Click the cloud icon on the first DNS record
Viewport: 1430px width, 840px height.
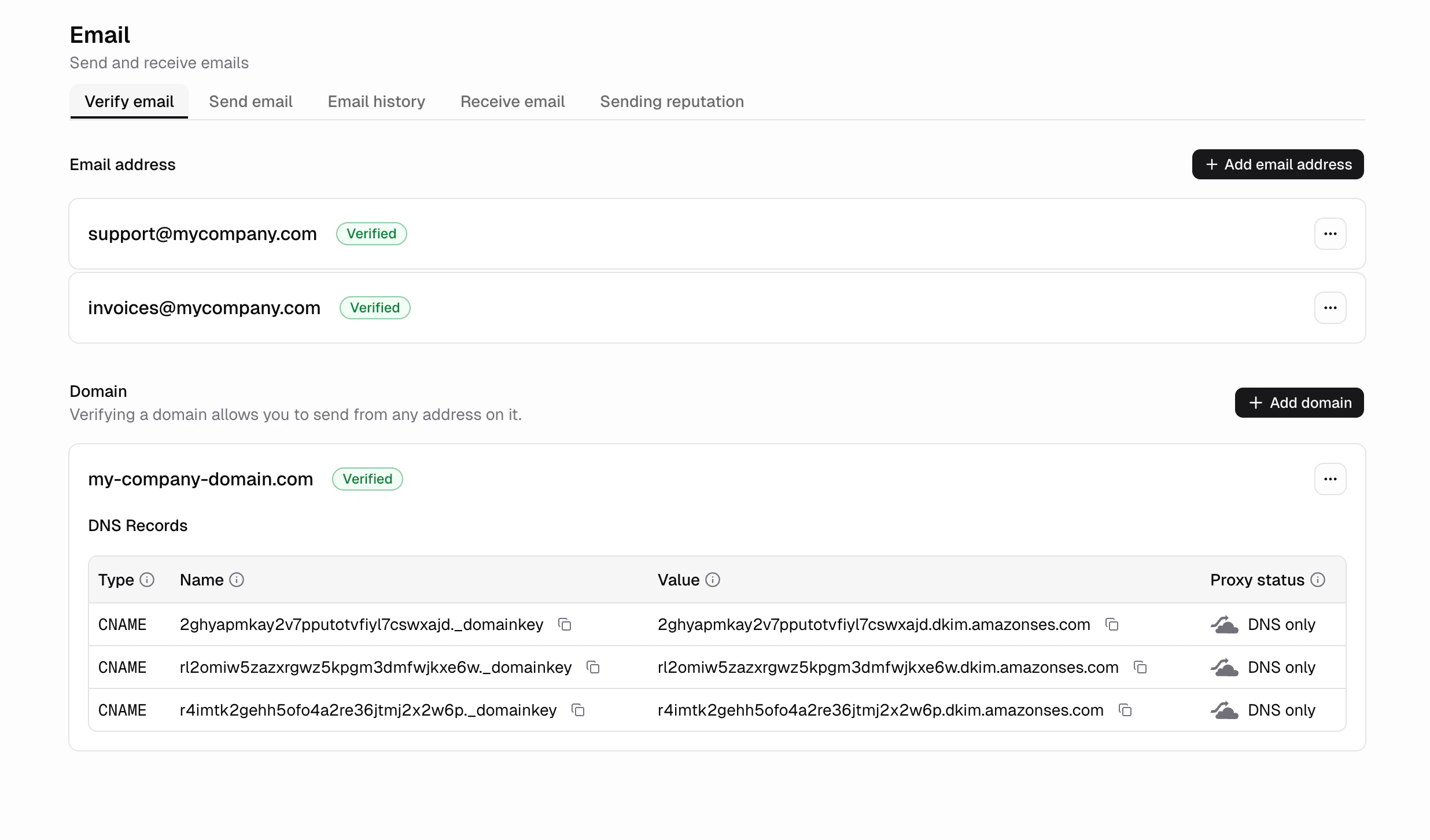tap(1225, 625)
